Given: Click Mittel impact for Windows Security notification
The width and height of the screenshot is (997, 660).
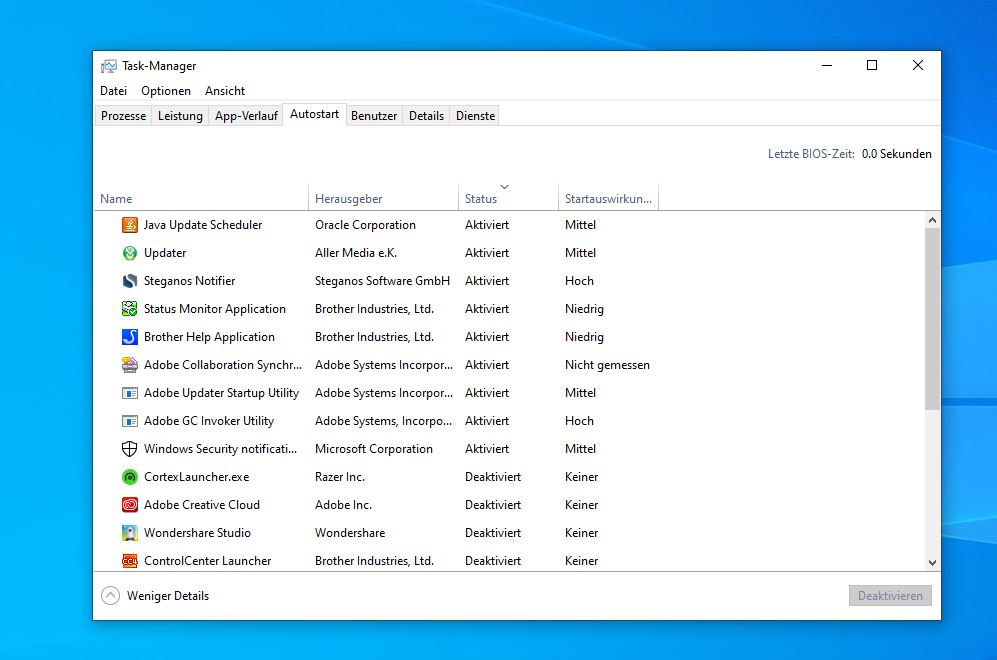Looking at the screenshot, I should [x=581, y=449].
